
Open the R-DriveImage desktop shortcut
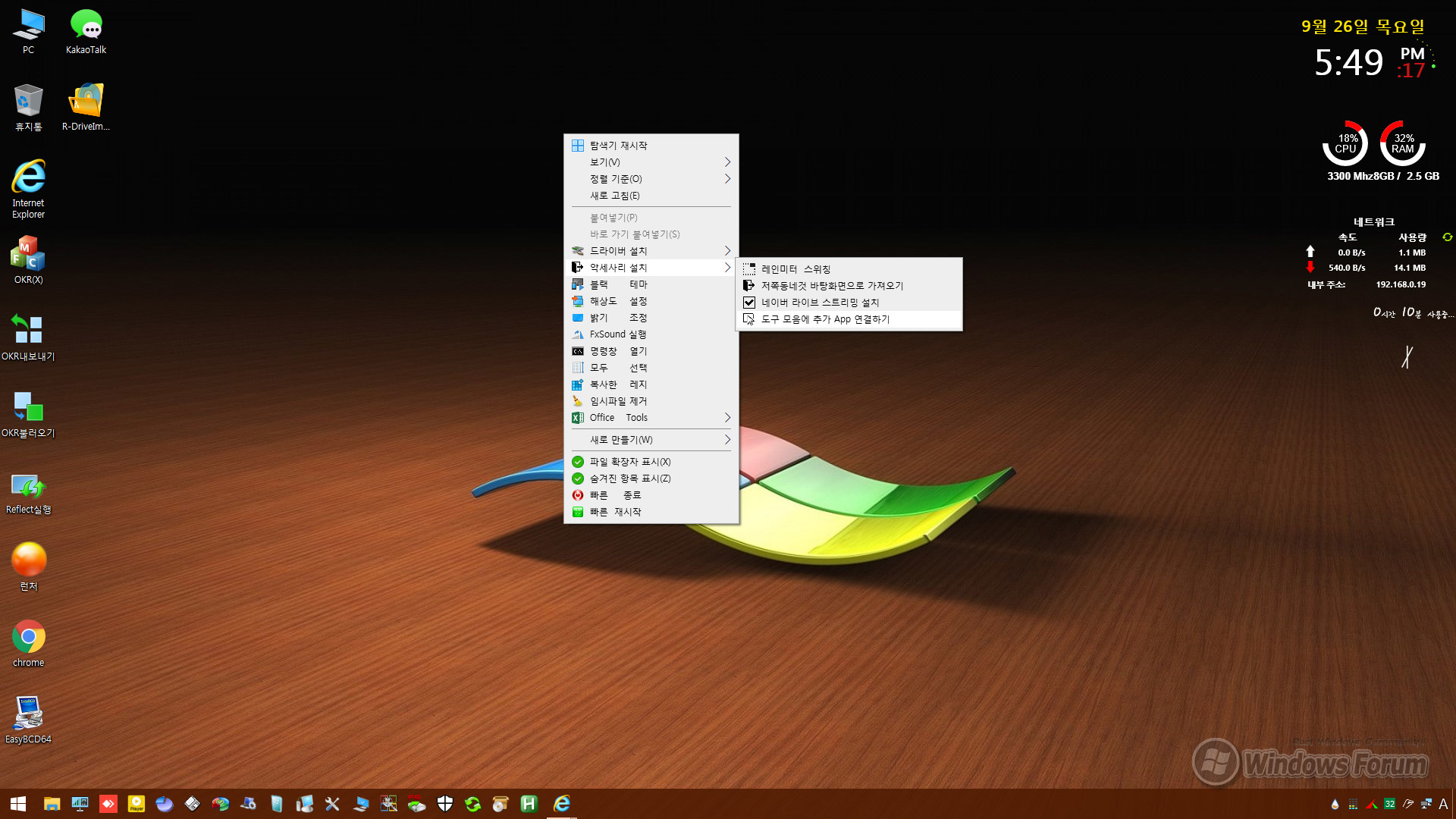[x=86, y=108]
